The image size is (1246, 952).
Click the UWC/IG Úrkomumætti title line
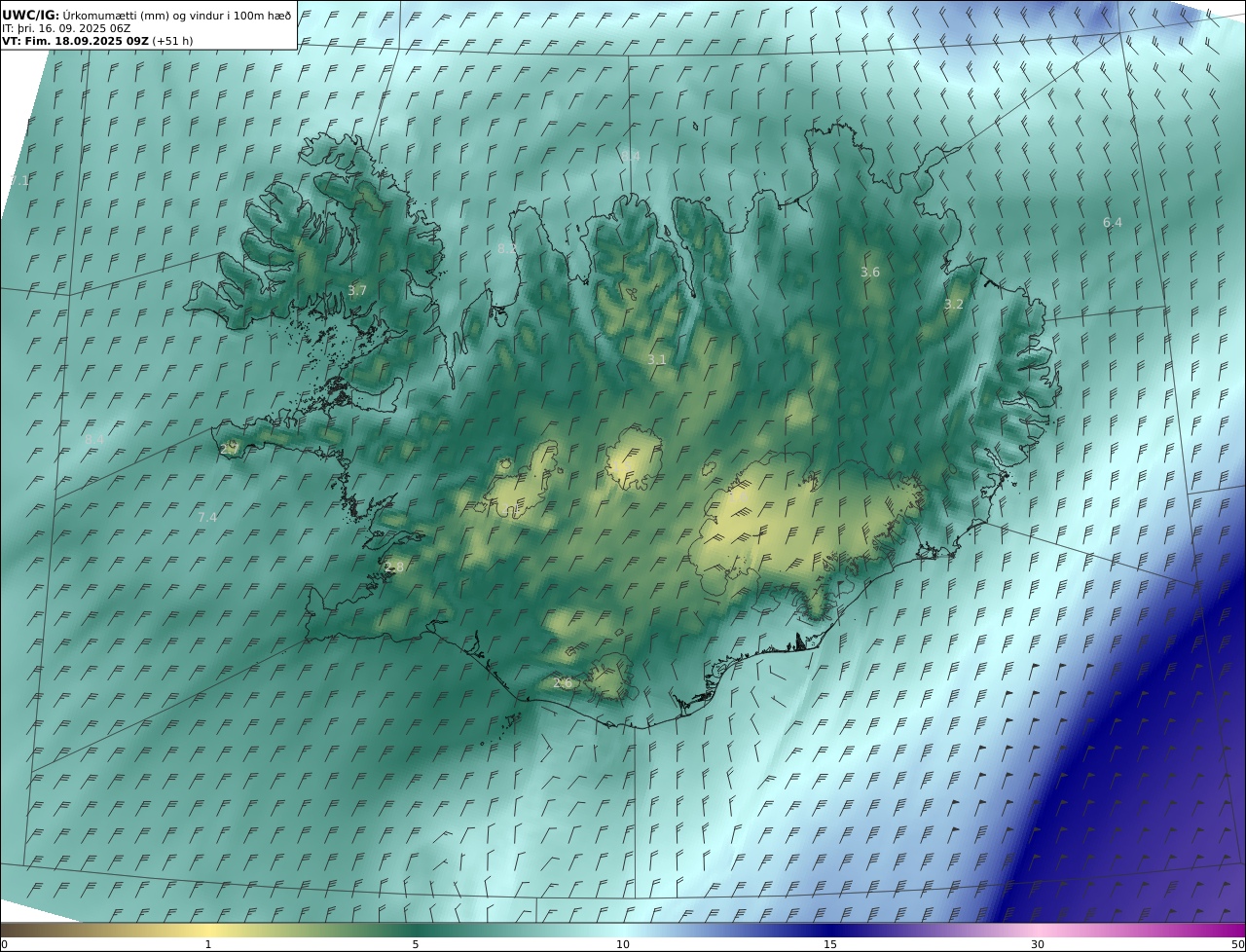(147, 15)
